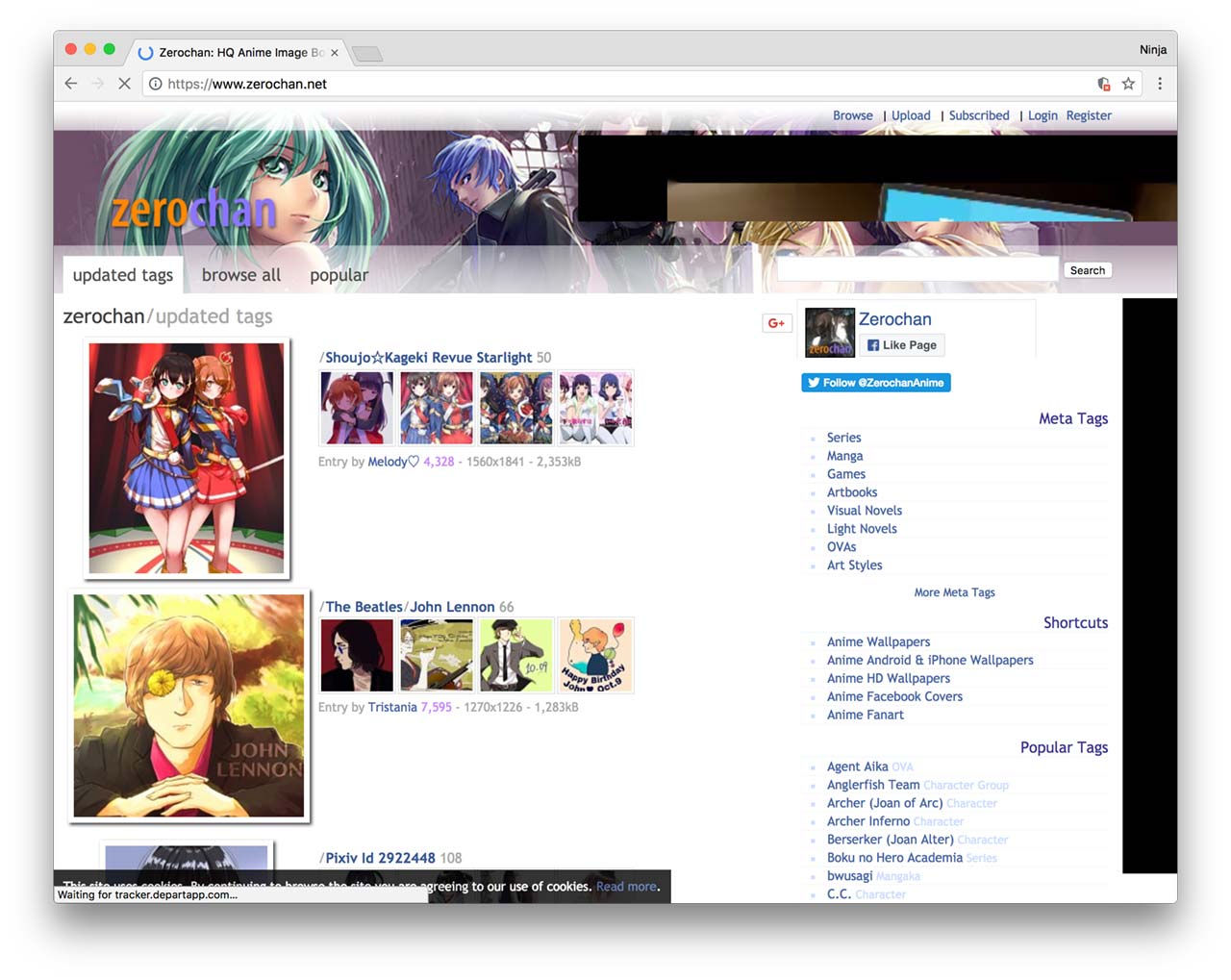Screen dimensions: 1231x980
Task: Go back using the browser back arrow
Action: pos(71,84)
